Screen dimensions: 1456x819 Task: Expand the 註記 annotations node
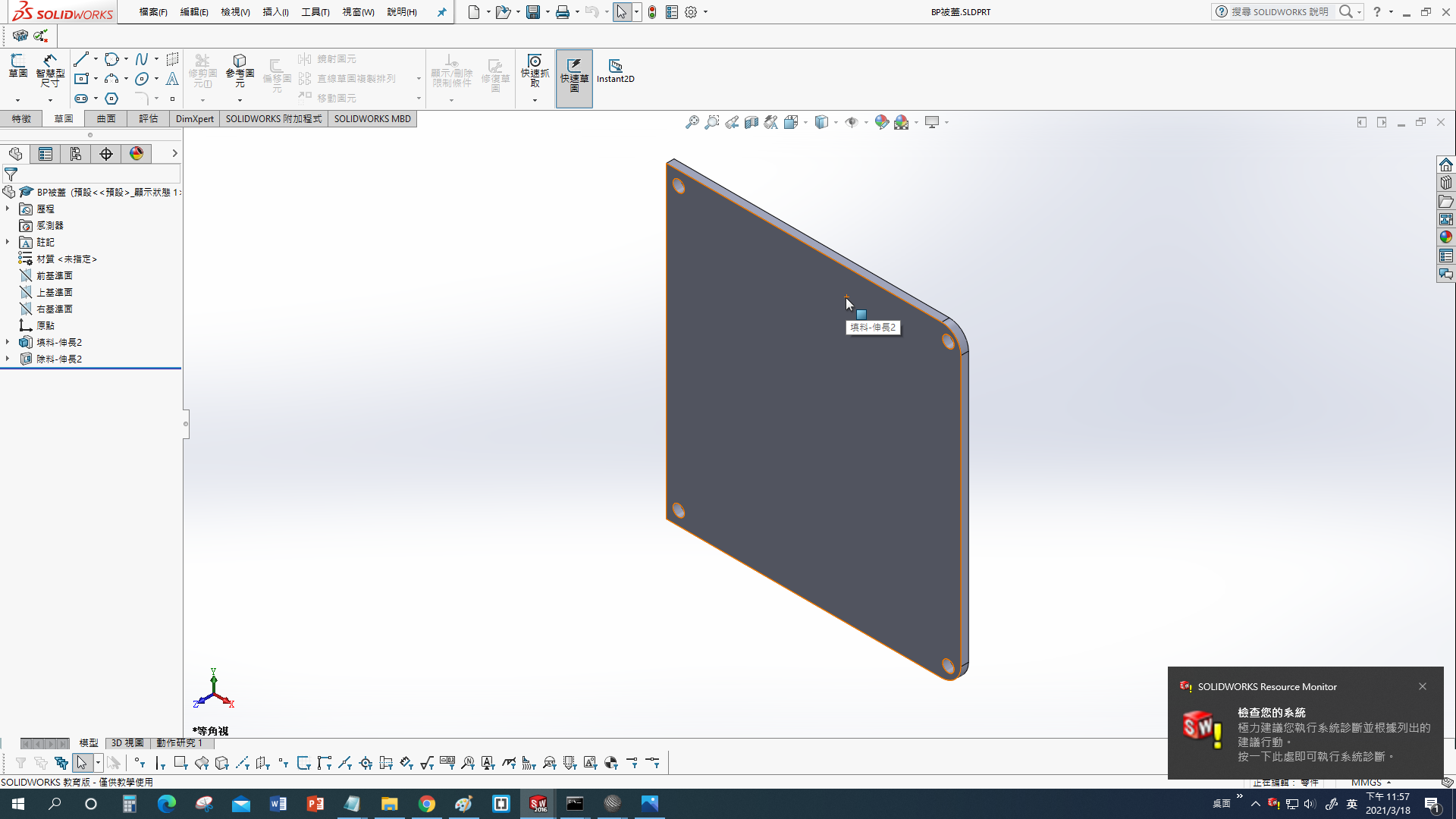click(x=8, y=242)
